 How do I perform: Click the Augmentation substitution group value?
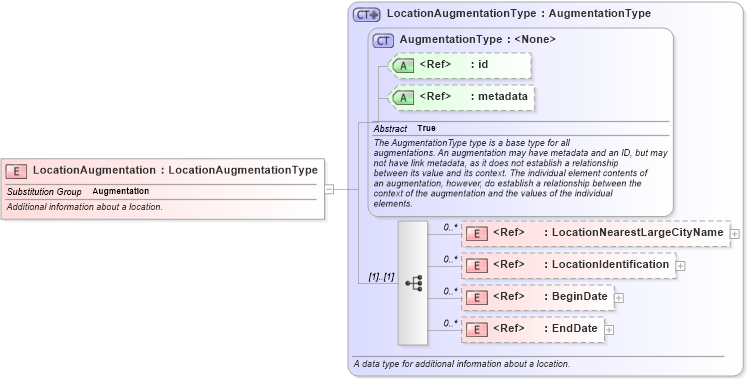[121, 191]
